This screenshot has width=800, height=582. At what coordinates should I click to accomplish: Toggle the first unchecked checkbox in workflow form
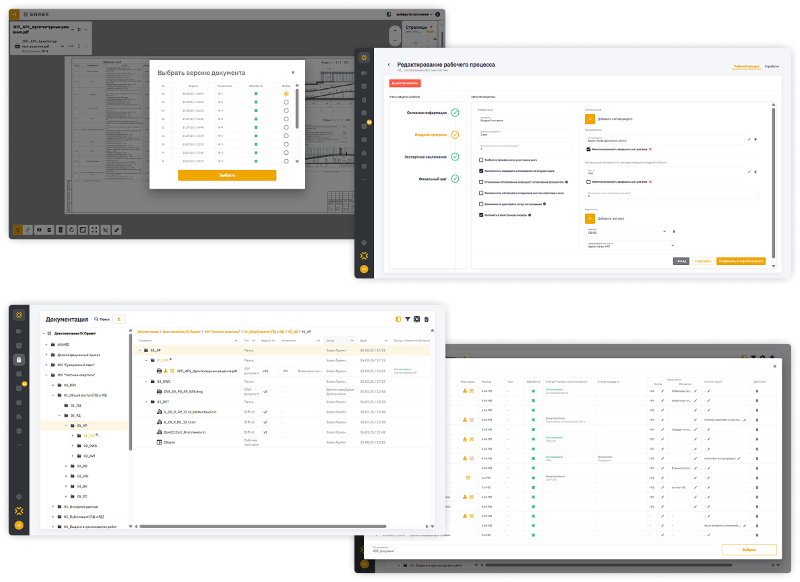tap(482, 160)
